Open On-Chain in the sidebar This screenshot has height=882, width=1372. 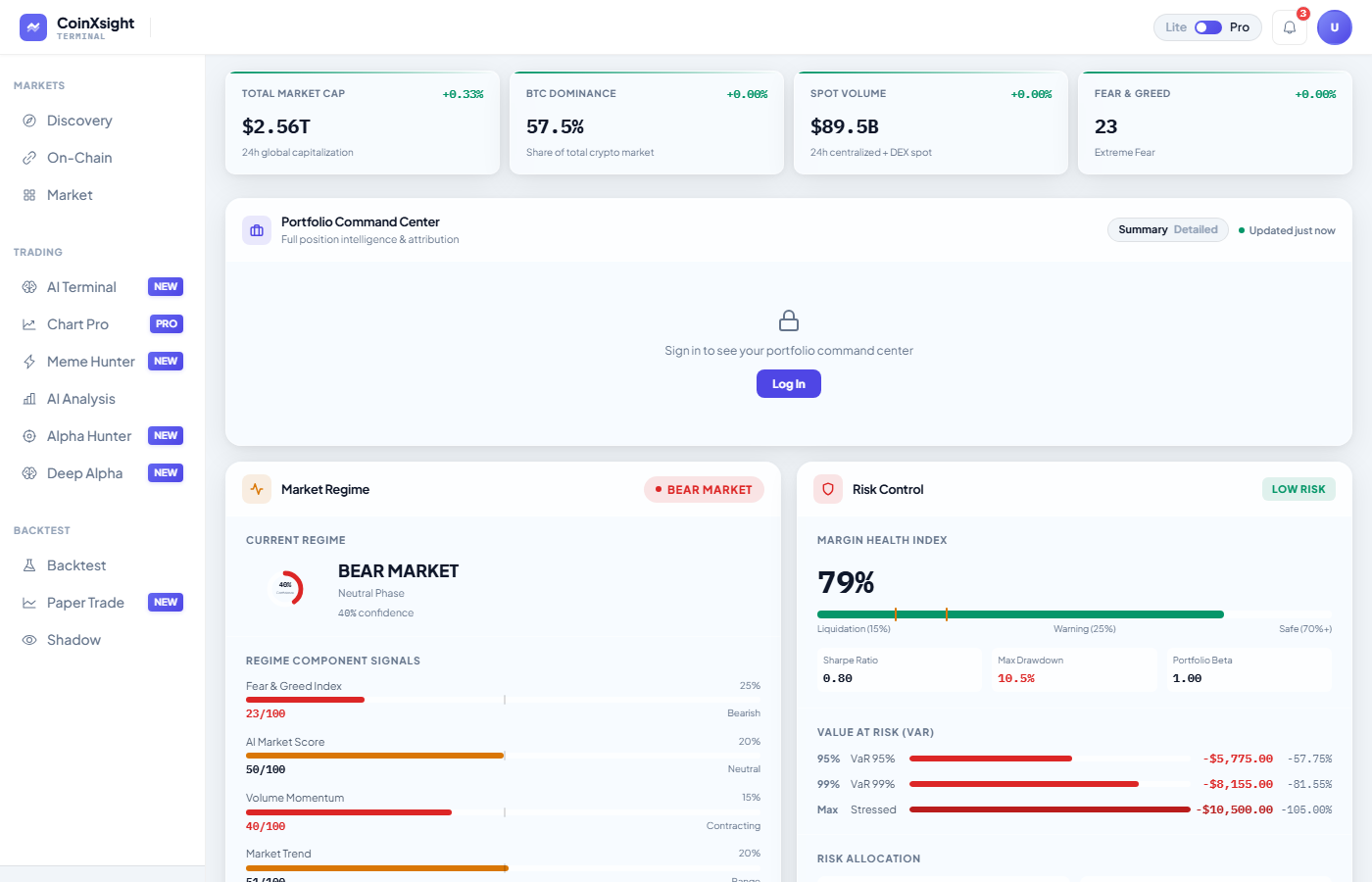click(x=102, y=158)
